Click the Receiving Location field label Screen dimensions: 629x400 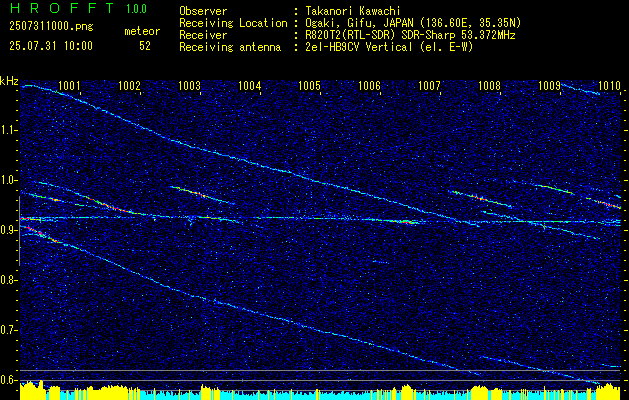[x=233, y=23]
